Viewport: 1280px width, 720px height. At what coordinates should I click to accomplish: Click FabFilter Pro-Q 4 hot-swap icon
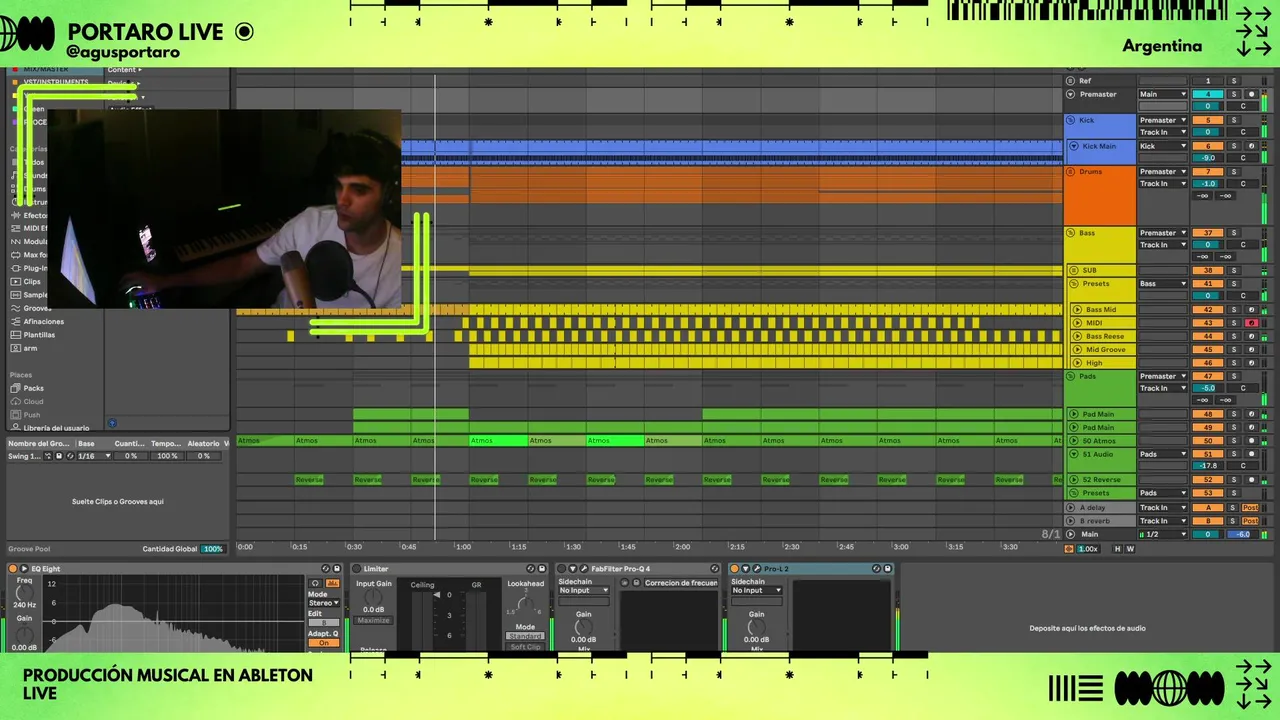pyautogui.click(x=715, y=569)
